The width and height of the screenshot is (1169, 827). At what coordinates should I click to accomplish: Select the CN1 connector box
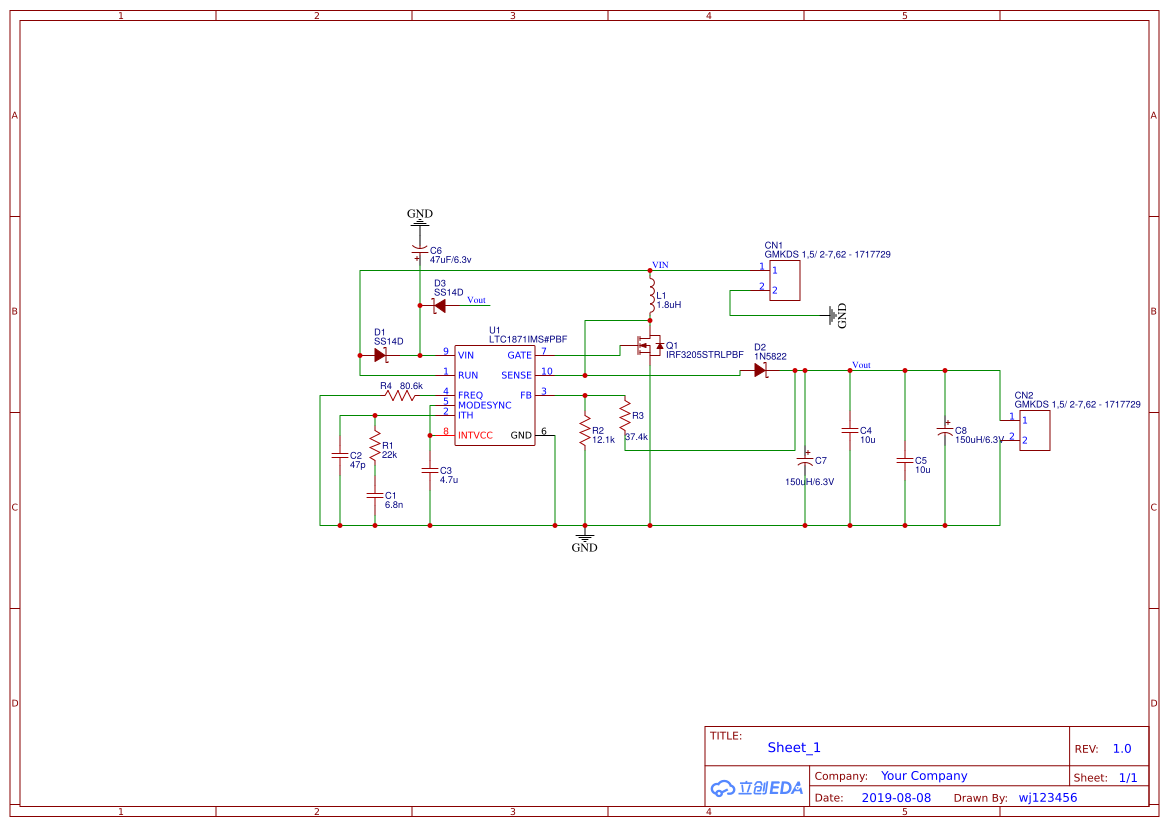[784, 280]
